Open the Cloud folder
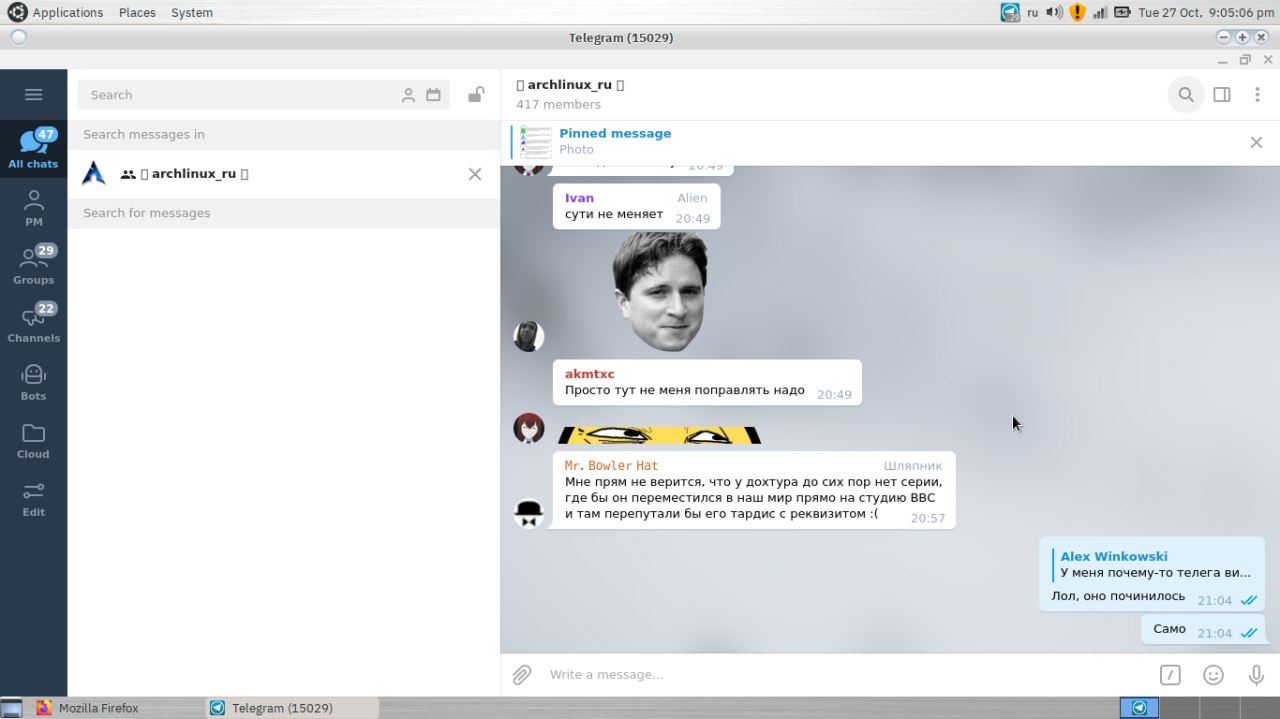Viewport: 1280px width, 719px height. (x=33, y=439)
